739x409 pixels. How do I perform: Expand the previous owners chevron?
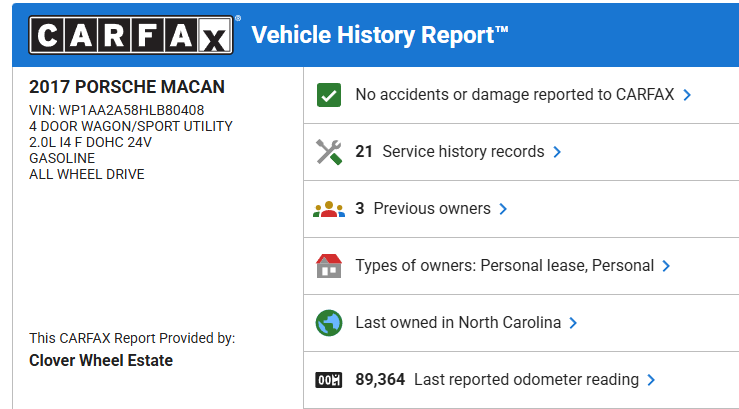coord(503,209)
